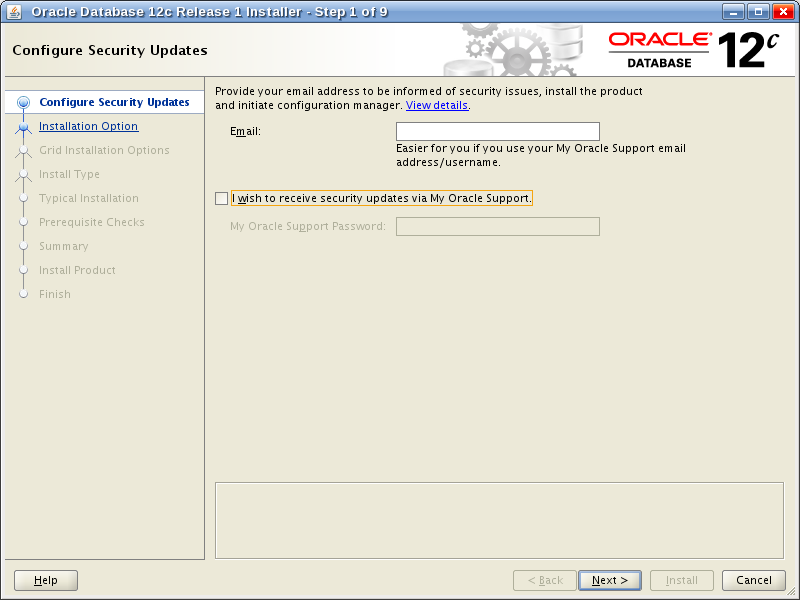The image size is (800, 600).
Task: Click the empty message area at the bottom
Action: click(499, 520)
